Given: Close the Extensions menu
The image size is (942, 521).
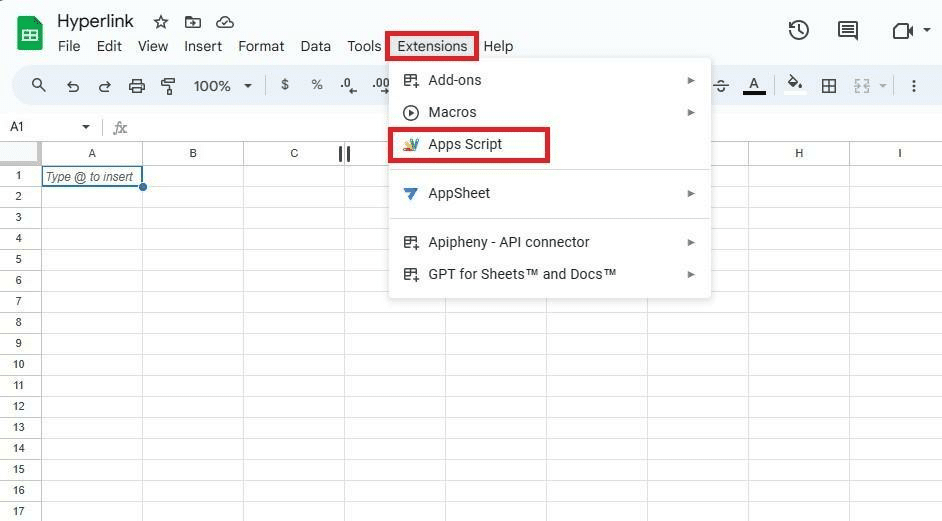Looking at the screenshot, I should point(432,46).
